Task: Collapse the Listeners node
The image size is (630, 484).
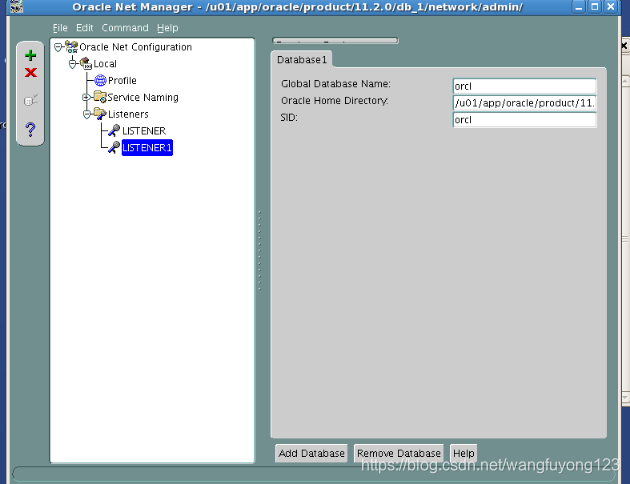Action: [87, 114]
